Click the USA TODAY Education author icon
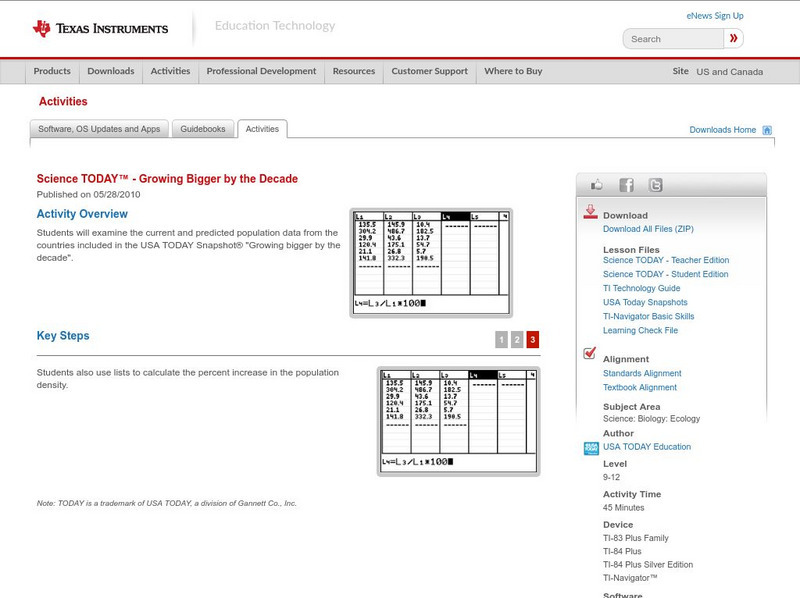The height and width of the screenshot is (598, 800). click(591, 448)
